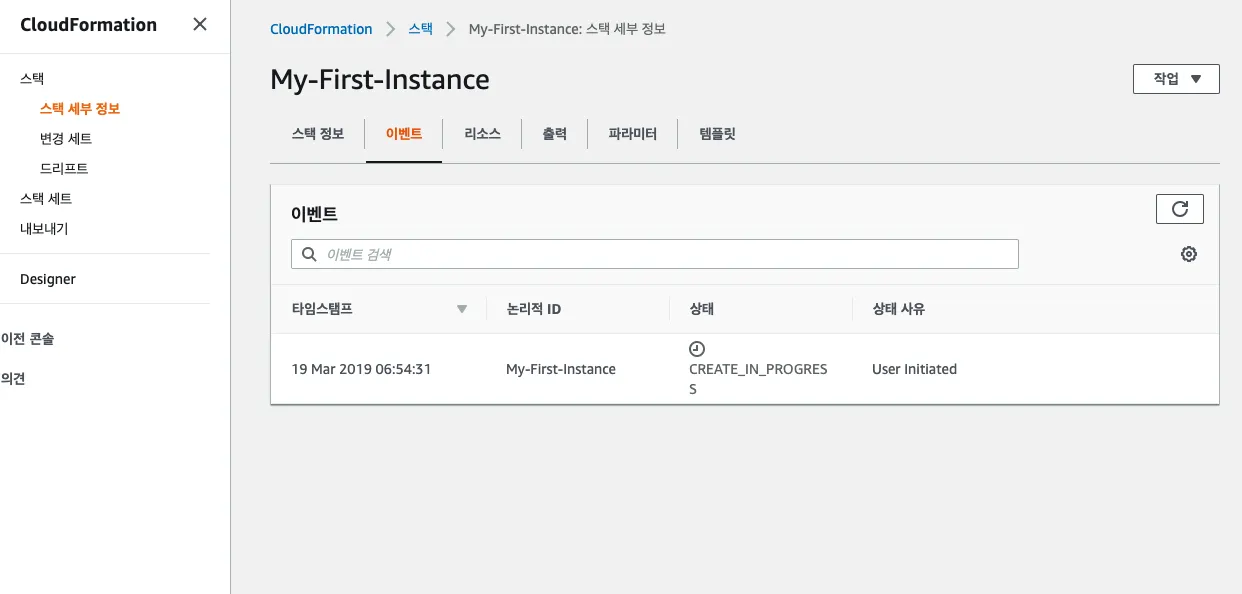Image resolution: width=1242 pixels, height=594 pixels.
Task: View the 템플릿 tab
Action: (x=718, y=133)
